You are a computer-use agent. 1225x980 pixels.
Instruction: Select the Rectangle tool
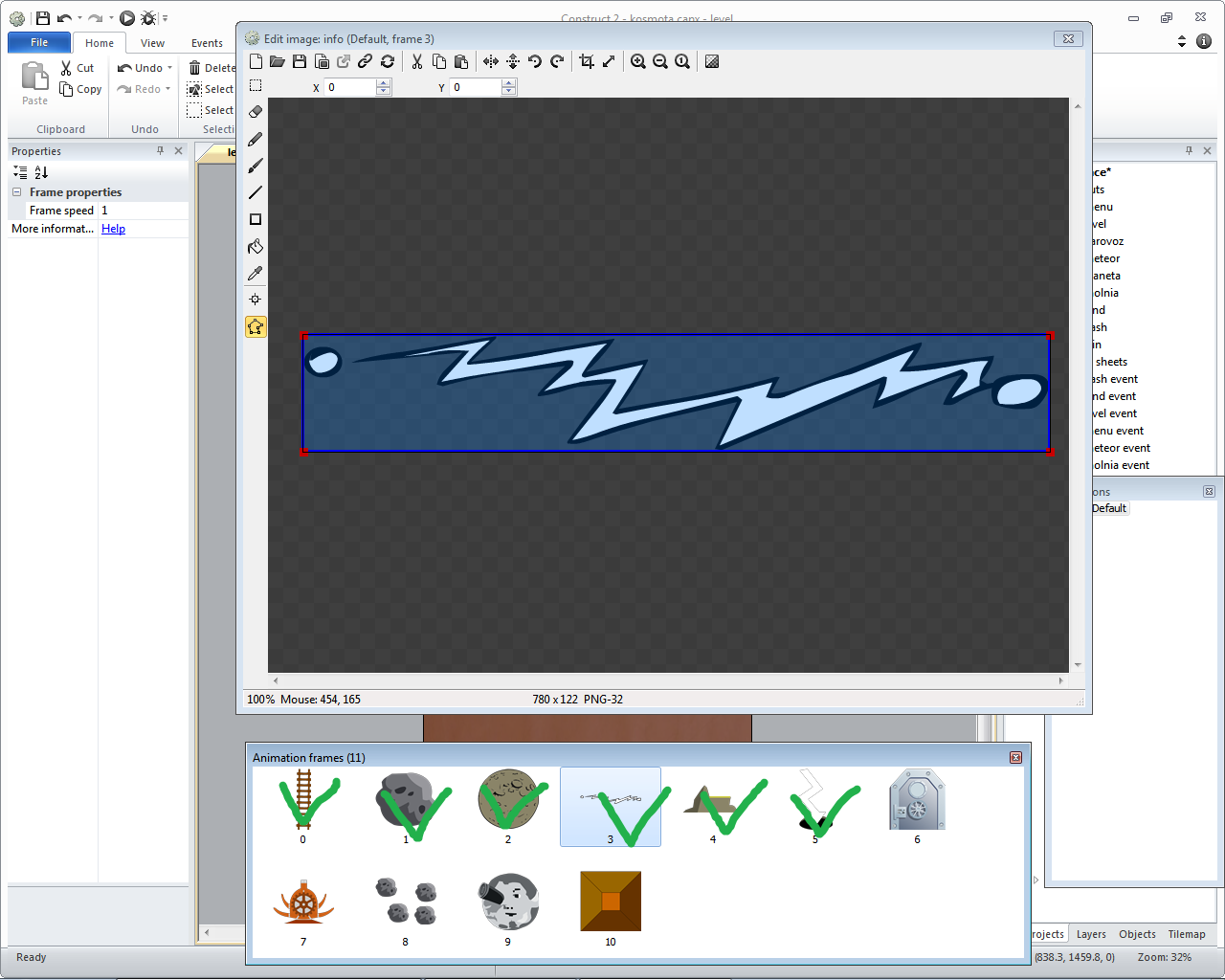pyautogui.click(x=256, y=219)
